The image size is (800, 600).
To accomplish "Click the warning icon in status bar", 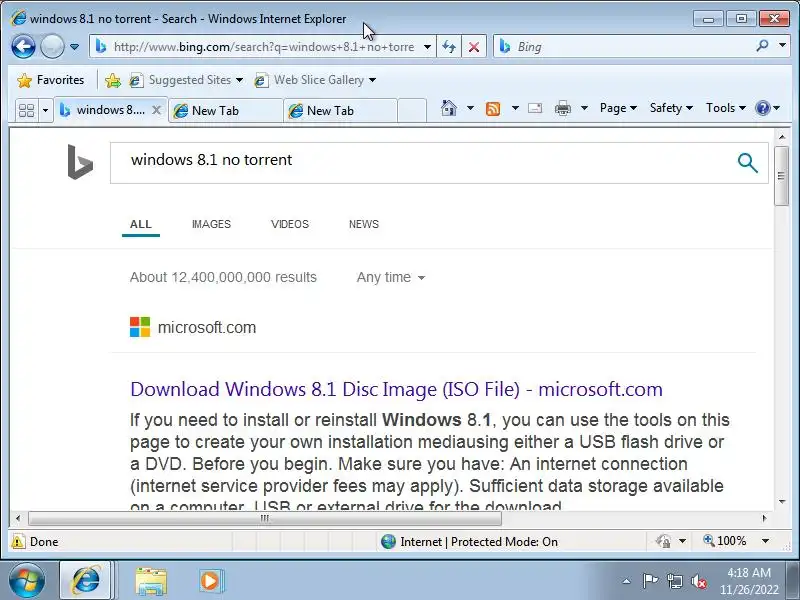I will coord(18,541).
